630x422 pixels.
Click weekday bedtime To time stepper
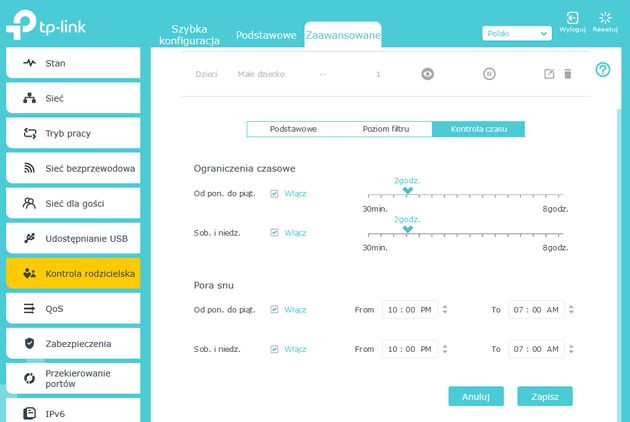(x=571, y=309)
